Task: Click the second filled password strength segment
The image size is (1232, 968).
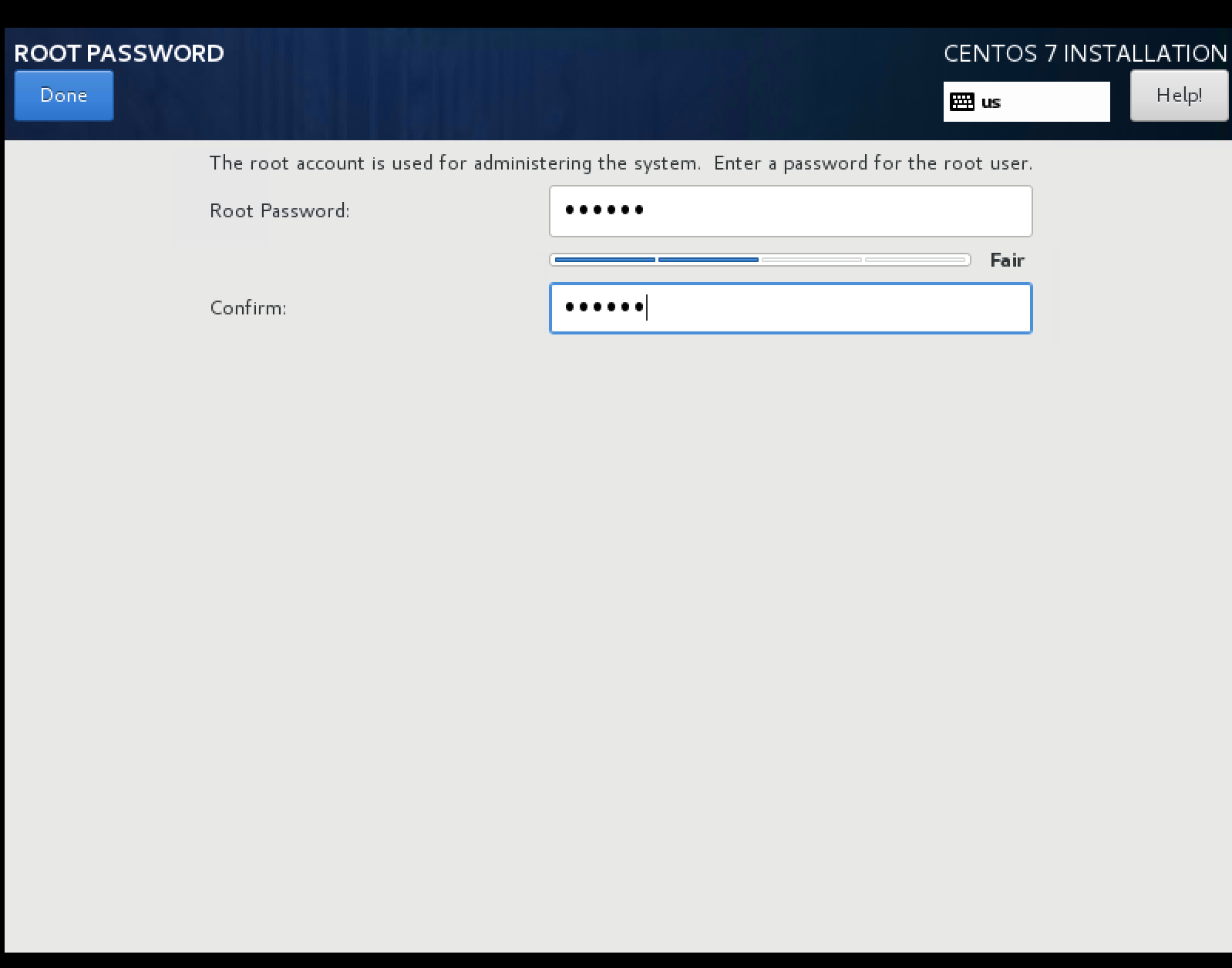Action: pos(708,260)
